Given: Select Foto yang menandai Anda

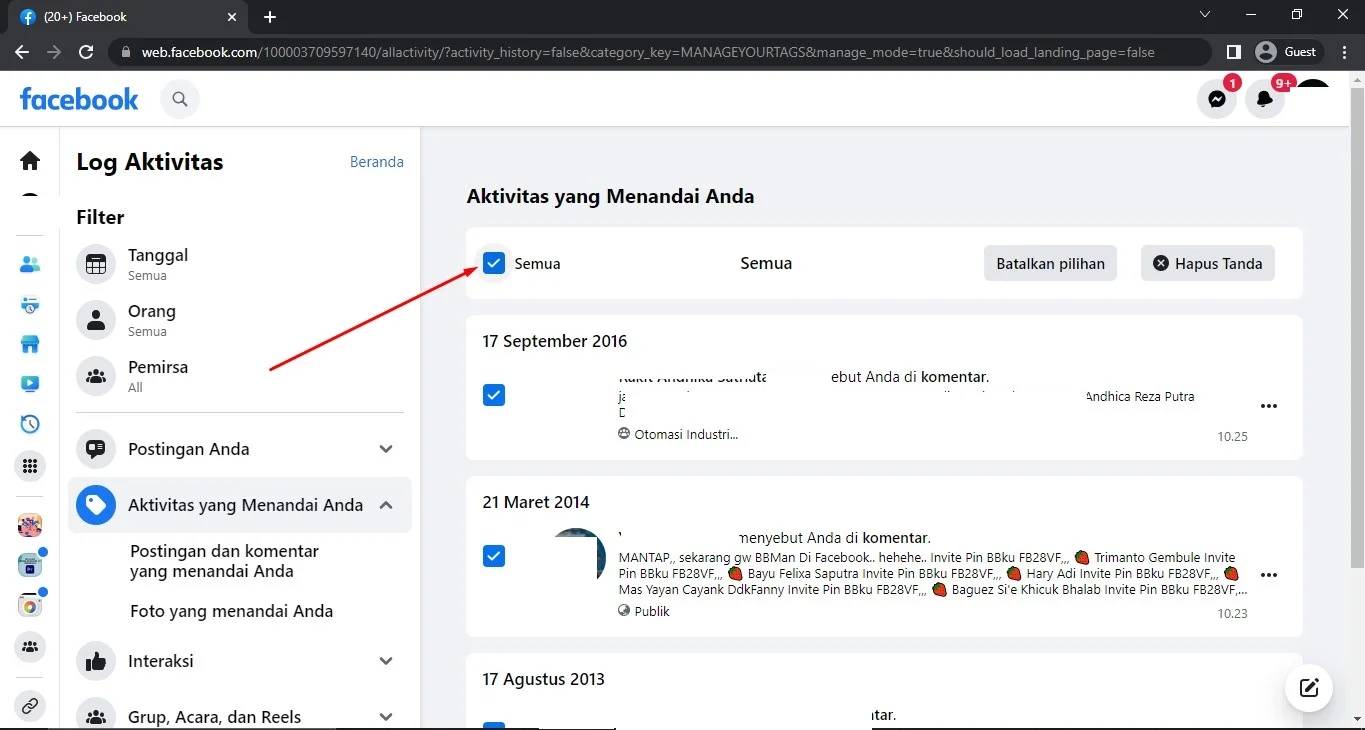Looking at the screenshot, I should coord(232,611).
